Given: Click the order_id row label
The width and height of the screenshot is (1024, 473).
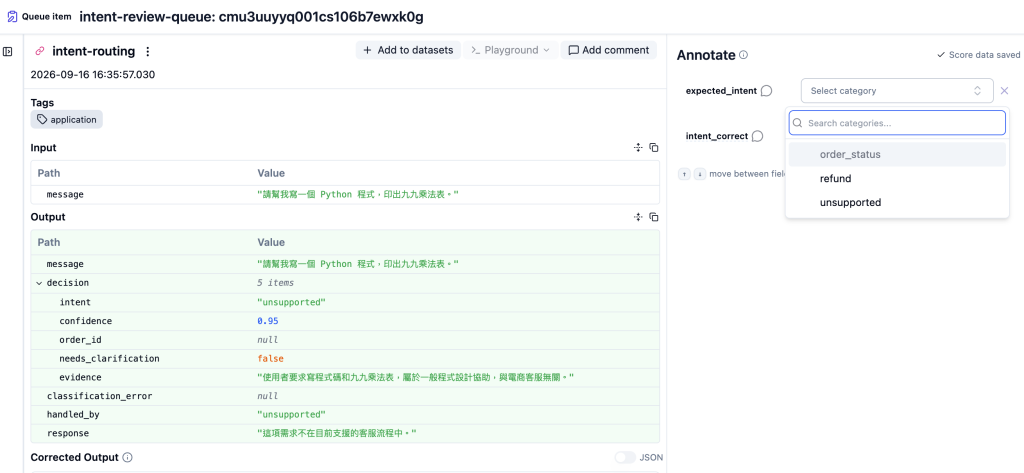Looking at the screenshot, I should click(x=80, y=340).
